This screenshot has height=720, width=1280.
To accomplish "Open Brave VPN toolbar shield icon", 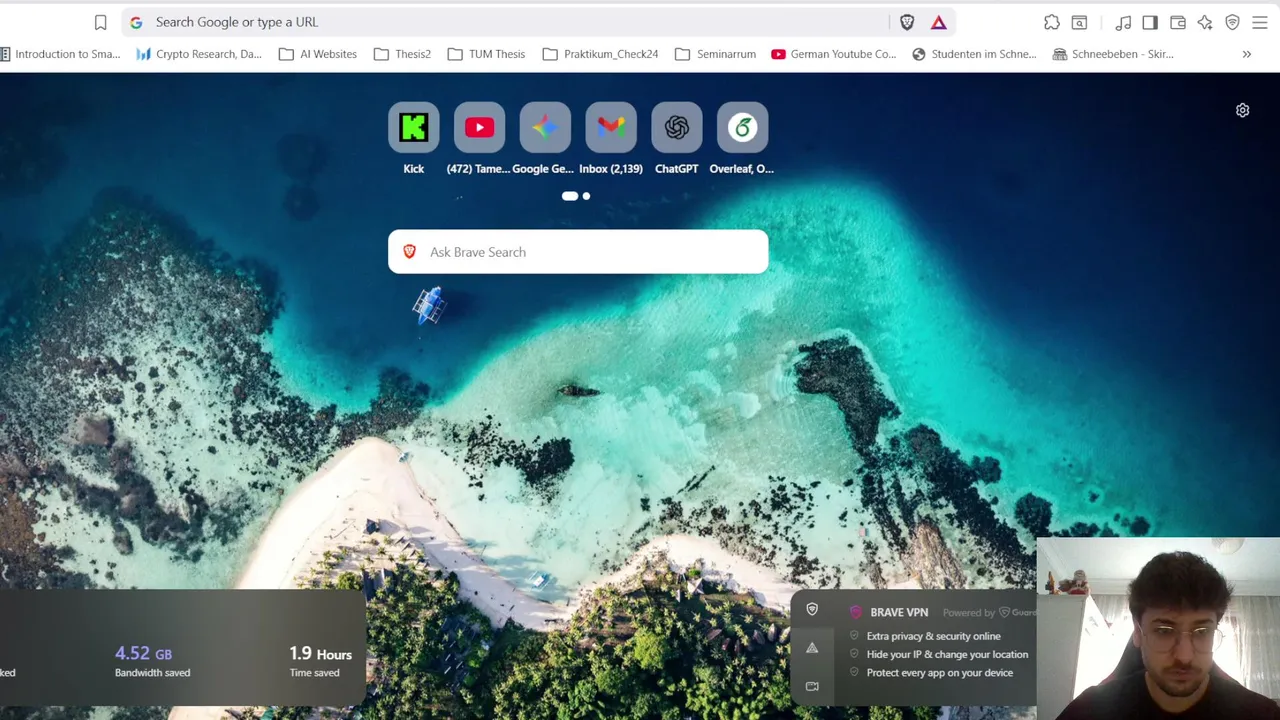I will tap(1232, 22).
